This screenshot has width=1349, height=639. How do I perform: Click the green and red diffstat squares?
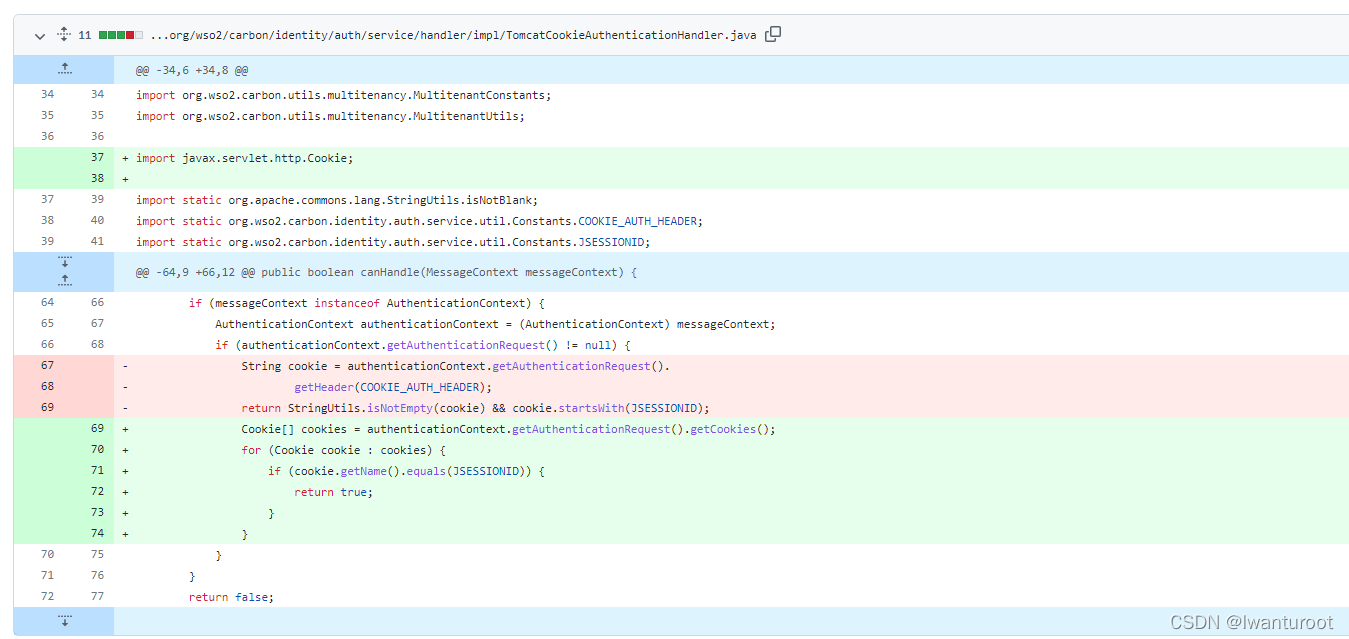click(x=121, y=35)
